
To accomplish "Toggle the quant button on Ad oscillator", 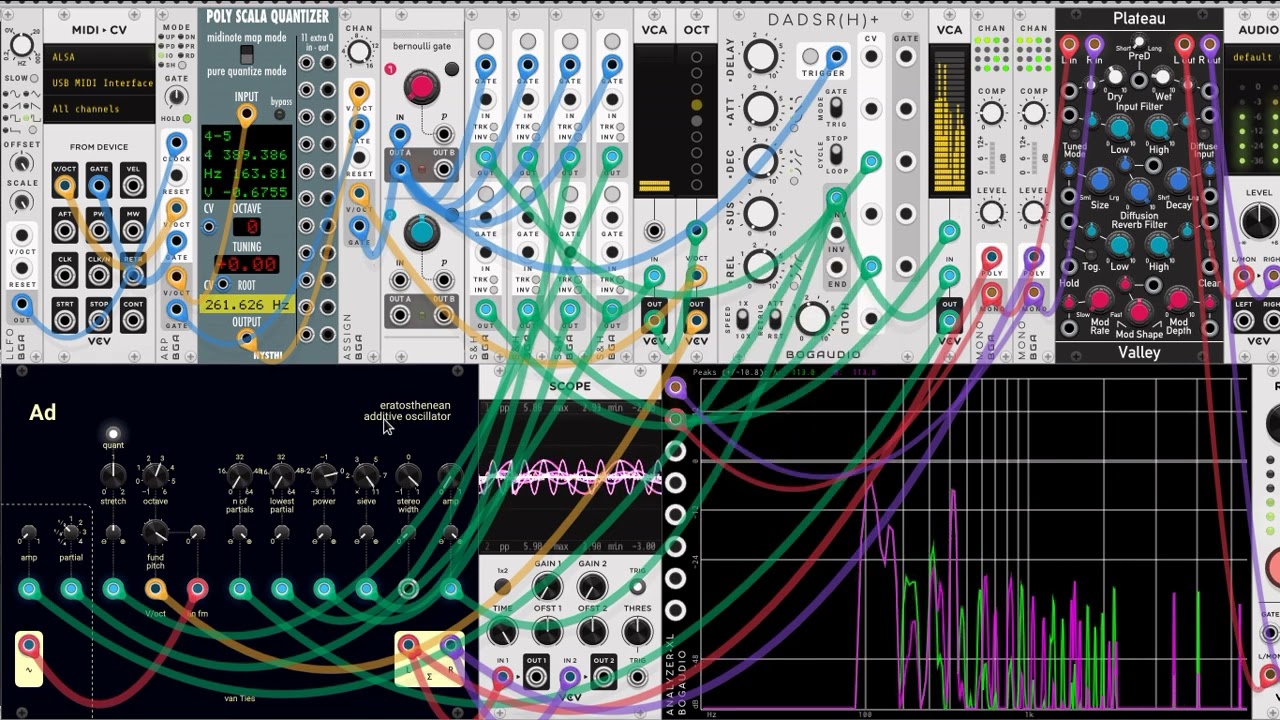I will coord(113,434).
